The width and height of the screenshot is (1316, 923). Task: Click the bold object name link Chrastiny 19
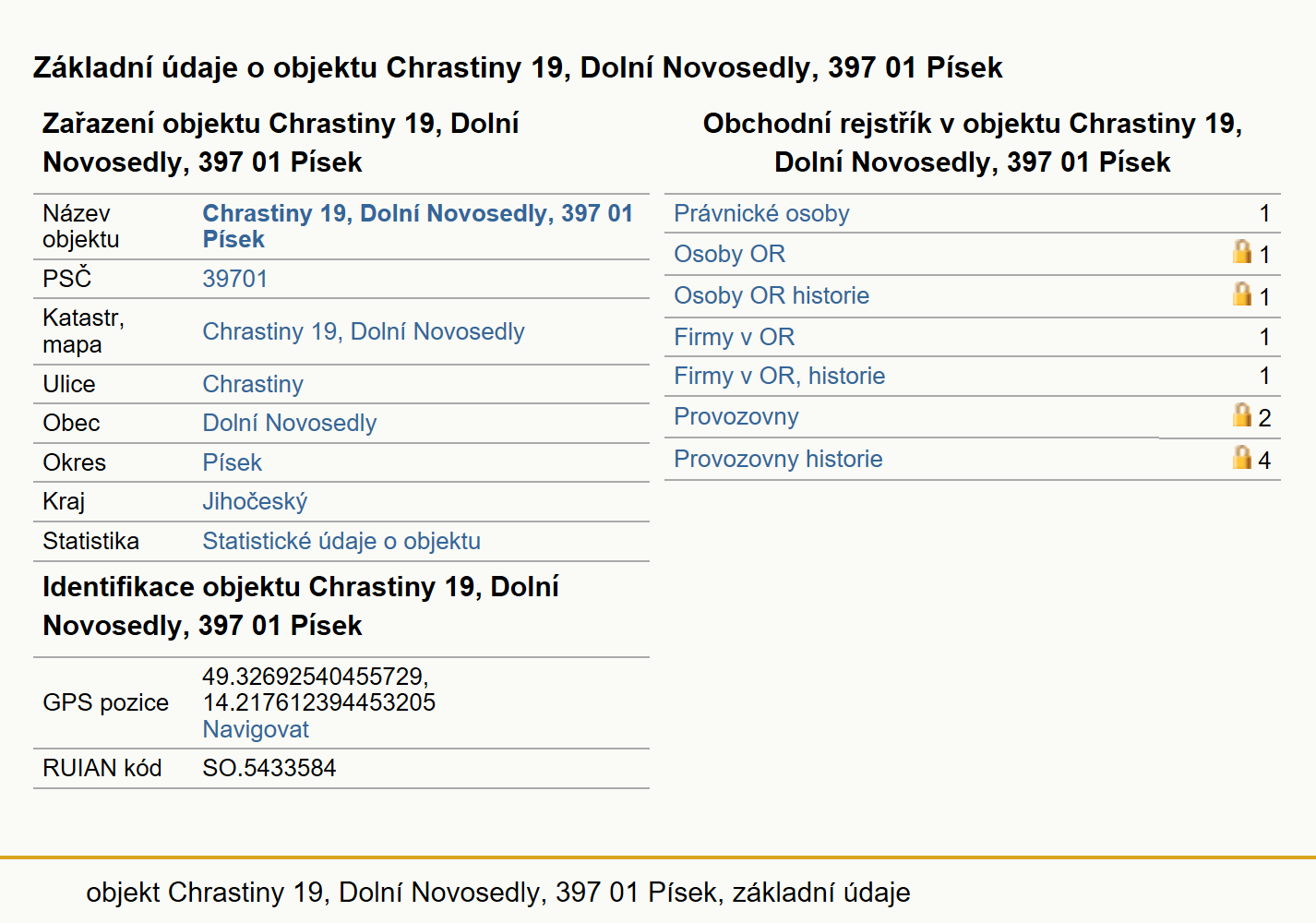(x=418, y=226)
